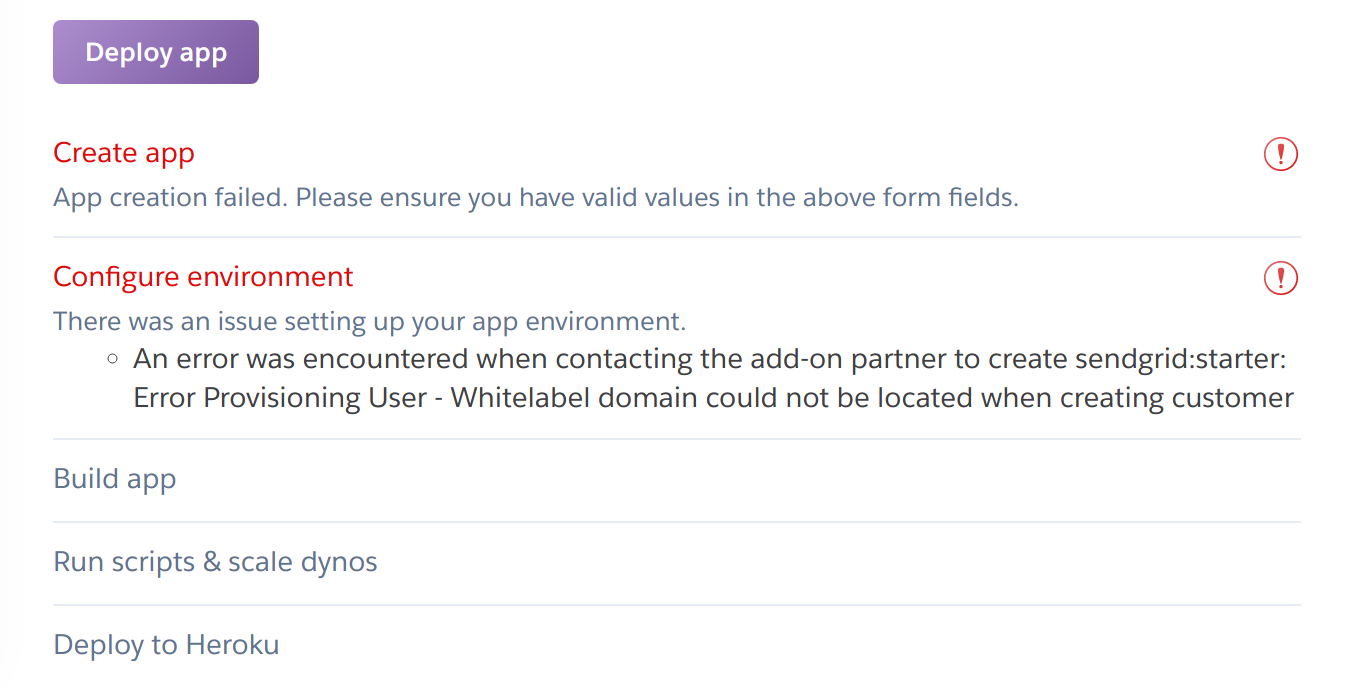Click the red alert circle next to Configure environment
This screenshot has width=1368, height=694.
pos(1281,278)
